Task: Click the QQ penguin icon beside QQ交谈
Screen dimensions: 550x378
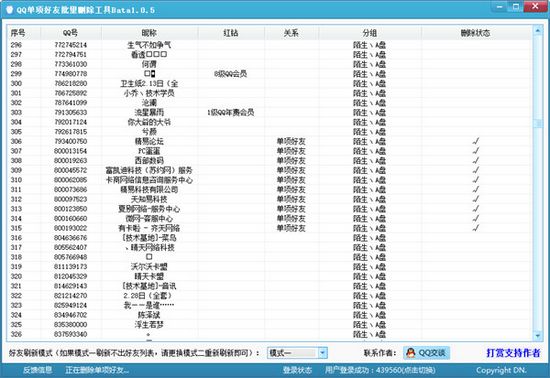Action: tap(410, 353)
